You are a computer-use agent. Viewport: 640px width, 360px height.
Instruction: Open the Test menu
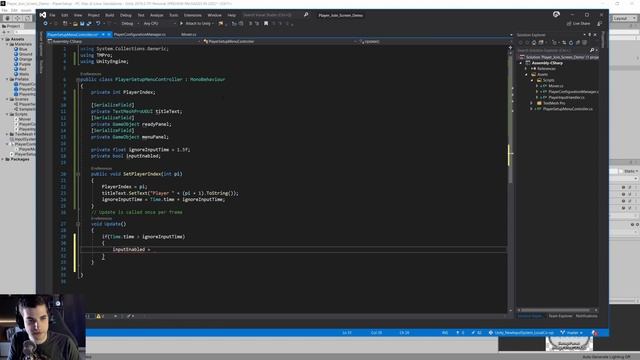coord(141,15)
